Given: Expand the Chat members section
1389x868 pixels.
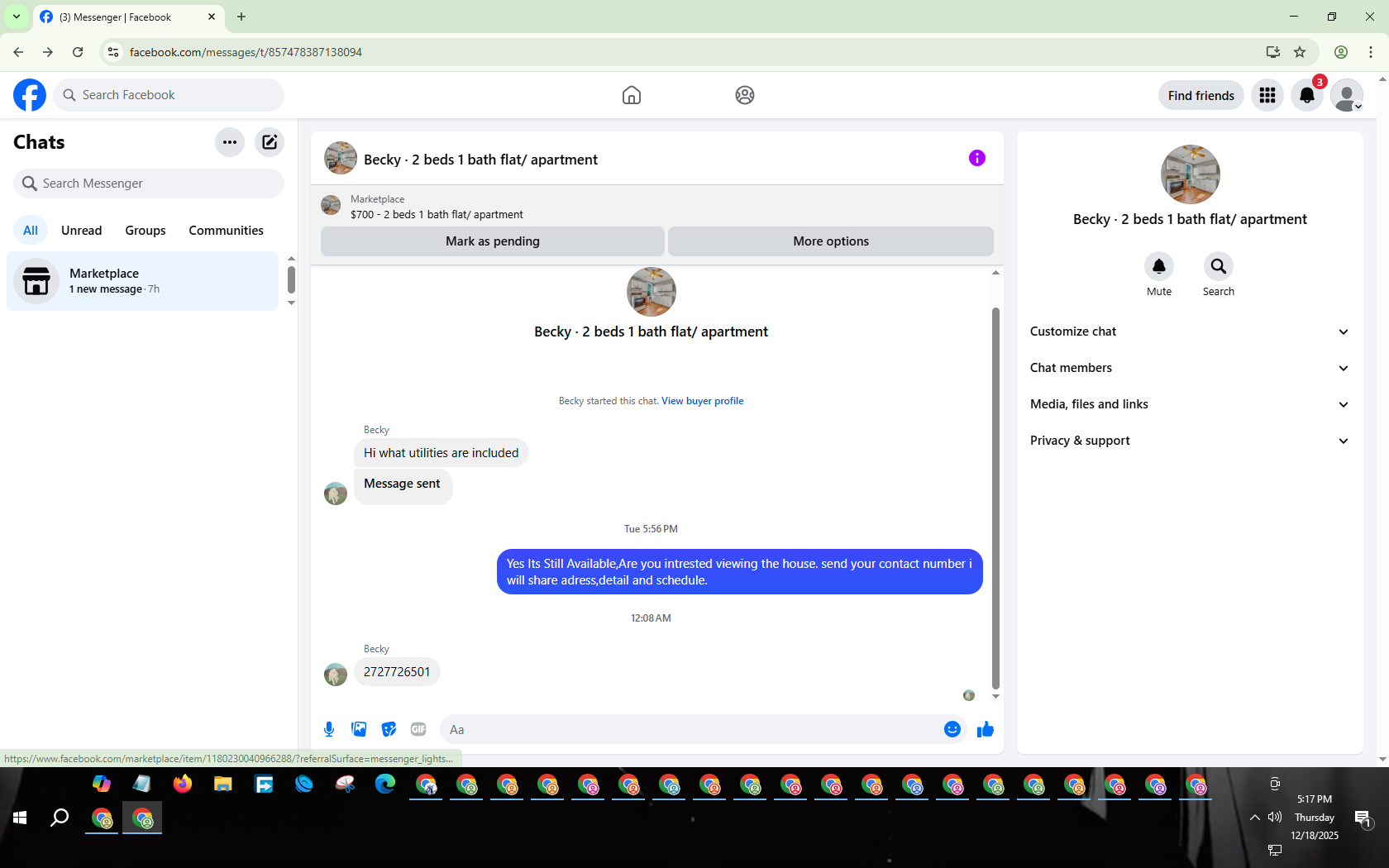Looking at the screenshot, I should click(x=1190, y=368).
